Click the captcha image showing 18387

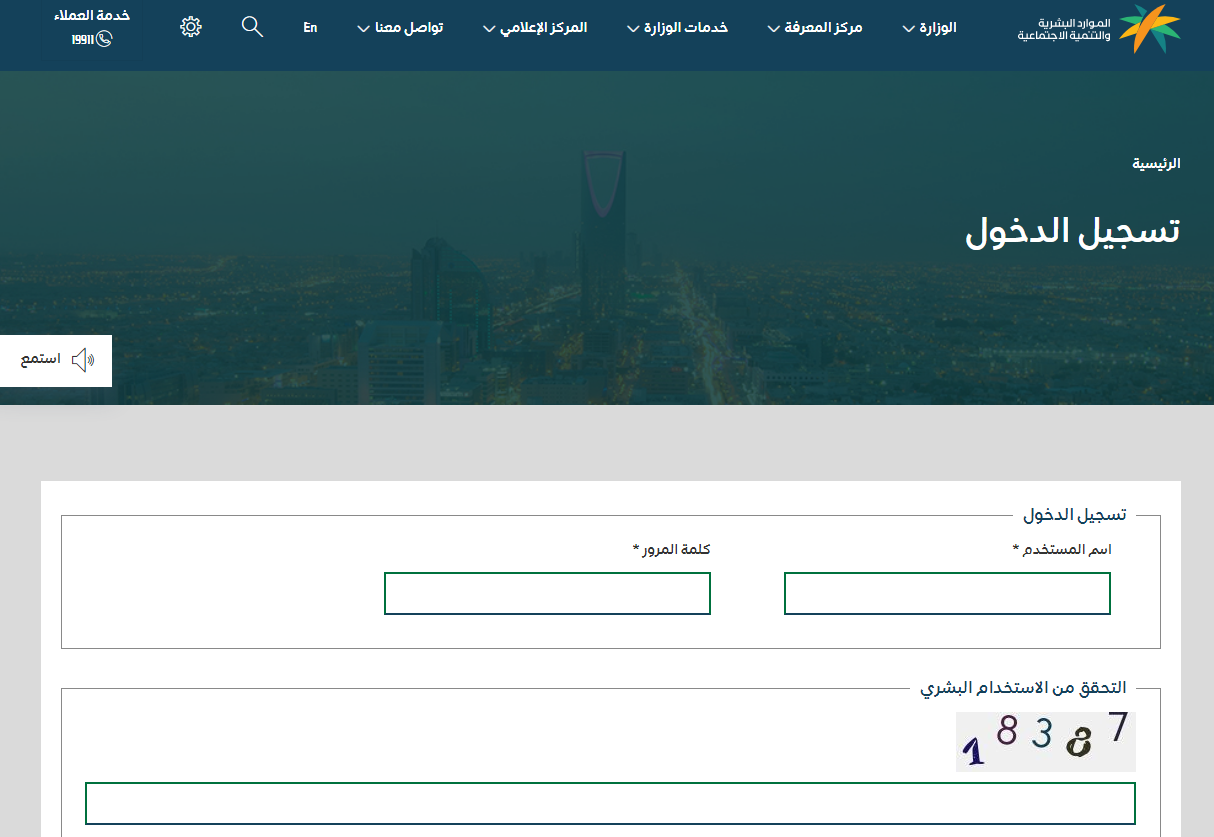pyautogui.click(x=1045, y=742)
